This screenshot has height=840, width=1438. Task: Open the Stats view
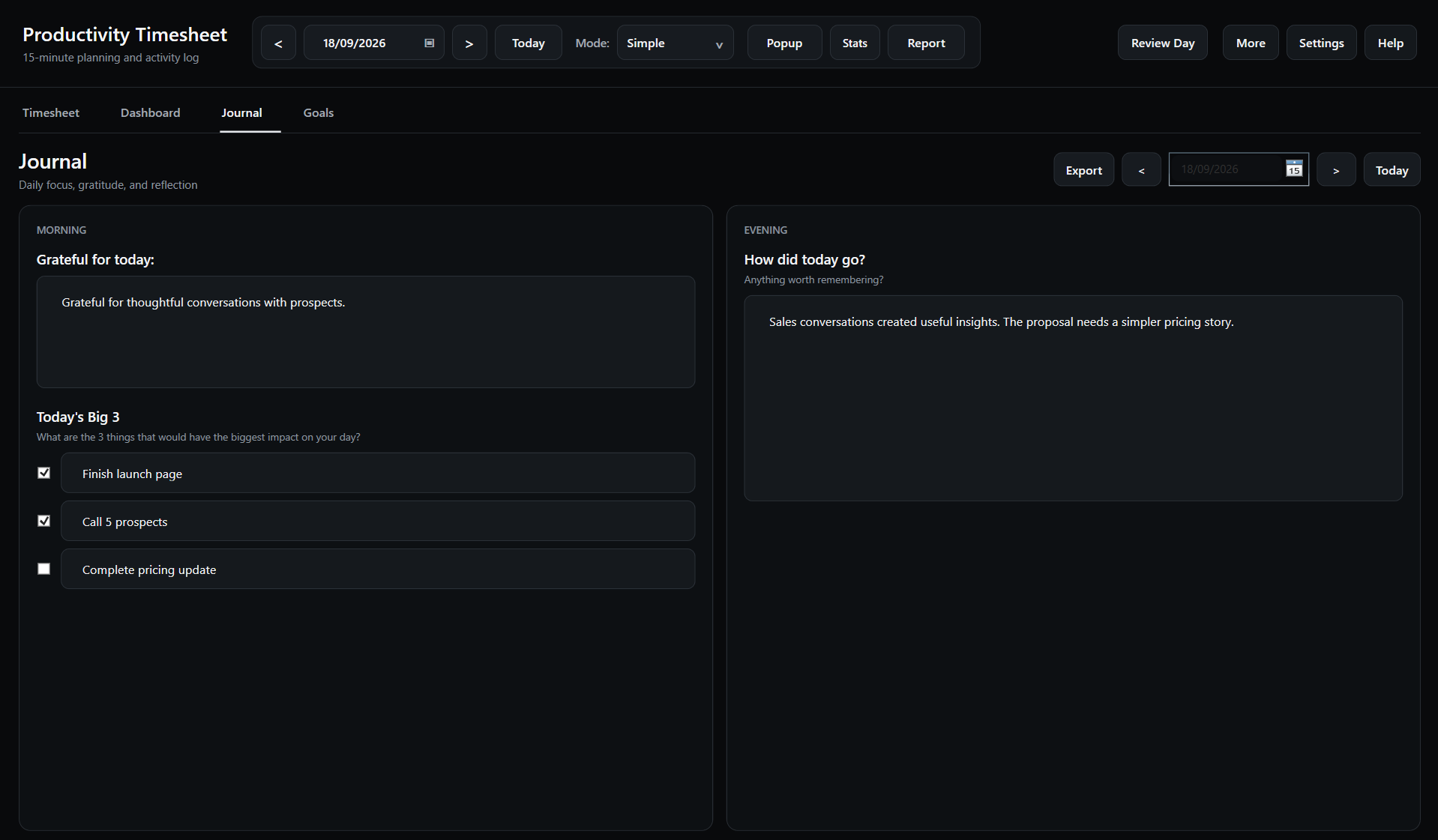[x=855, y=43]
